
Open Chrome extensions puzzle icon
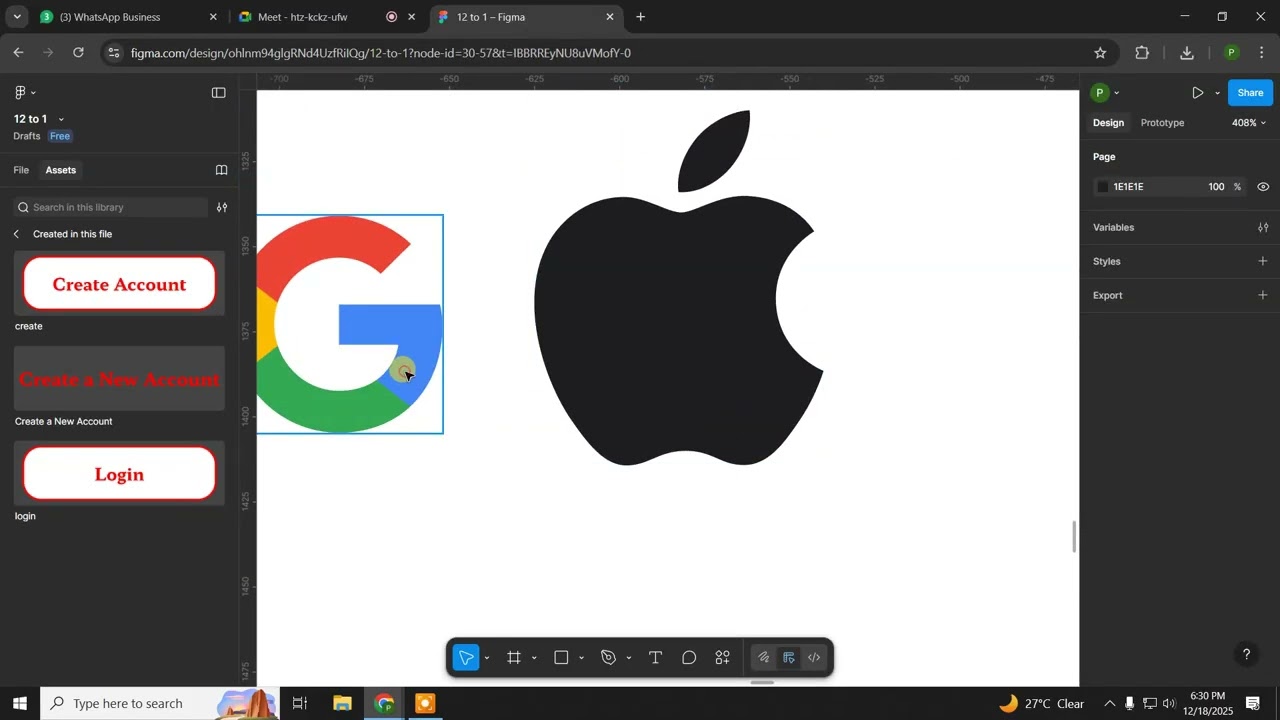click(1142, 53)
